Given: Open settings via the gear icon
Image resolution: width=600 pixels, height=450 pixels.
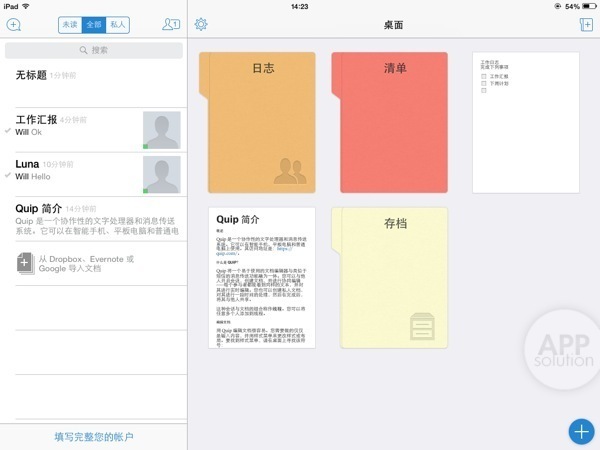Looking at the screenshot, I should pyautogui.click(x=201, y=25).
